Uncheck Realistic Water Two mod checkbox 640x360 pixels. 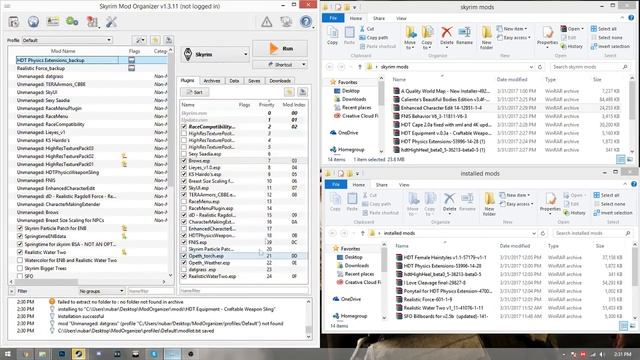tap(20, 252)
